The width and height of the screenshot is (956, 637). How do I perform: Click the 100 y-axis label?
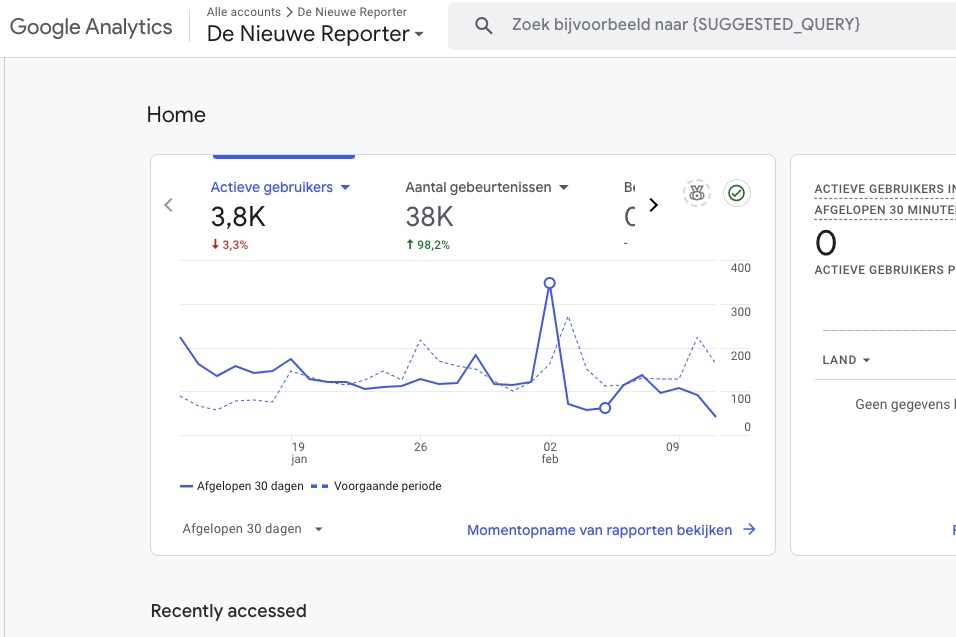click(x=741, y=399)
